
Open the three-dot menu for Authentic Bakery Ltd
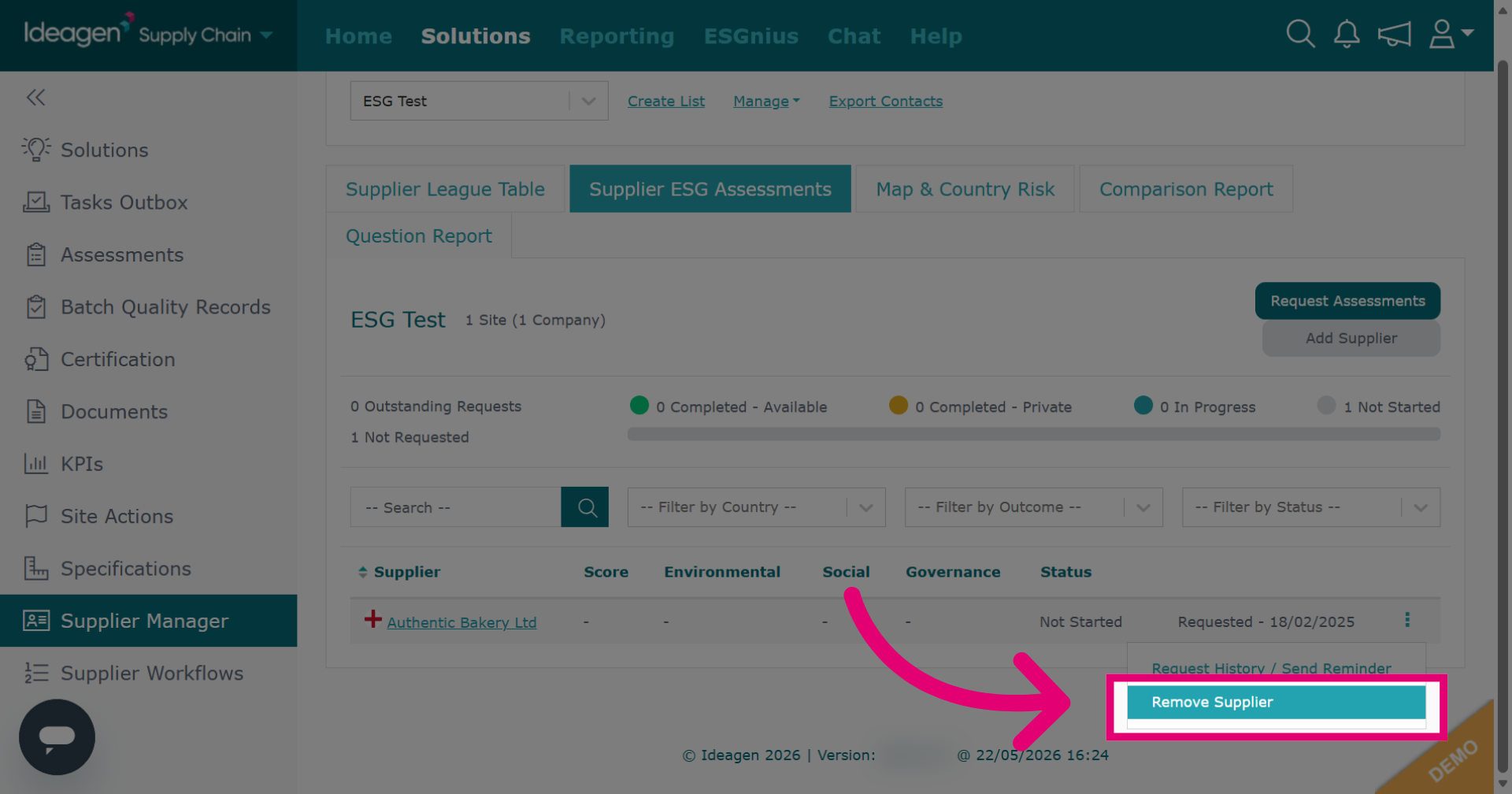[x=1407, y=620]
